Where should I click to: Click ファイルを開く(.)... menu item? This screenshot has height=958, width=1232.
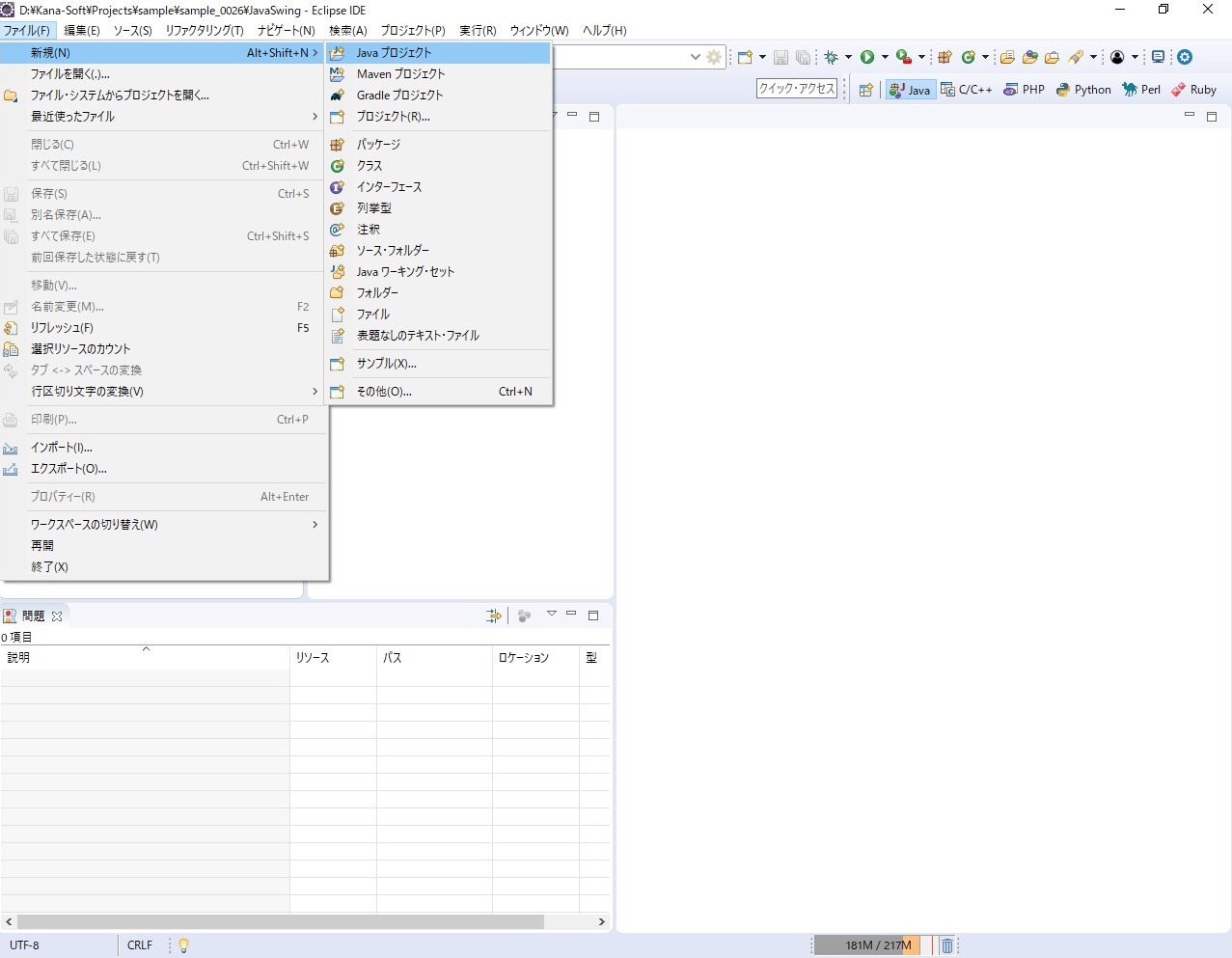164,74
